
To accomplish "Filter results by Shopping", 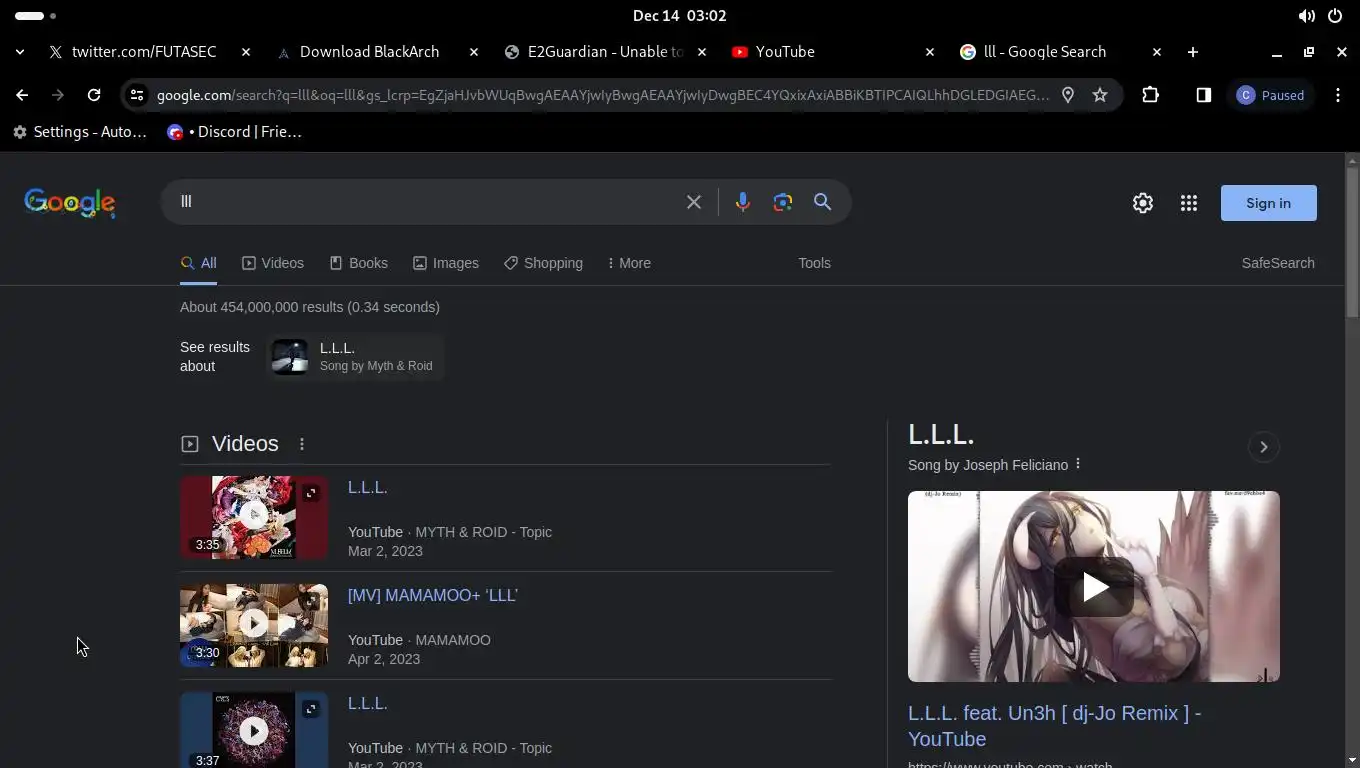I will click(544, 263).
